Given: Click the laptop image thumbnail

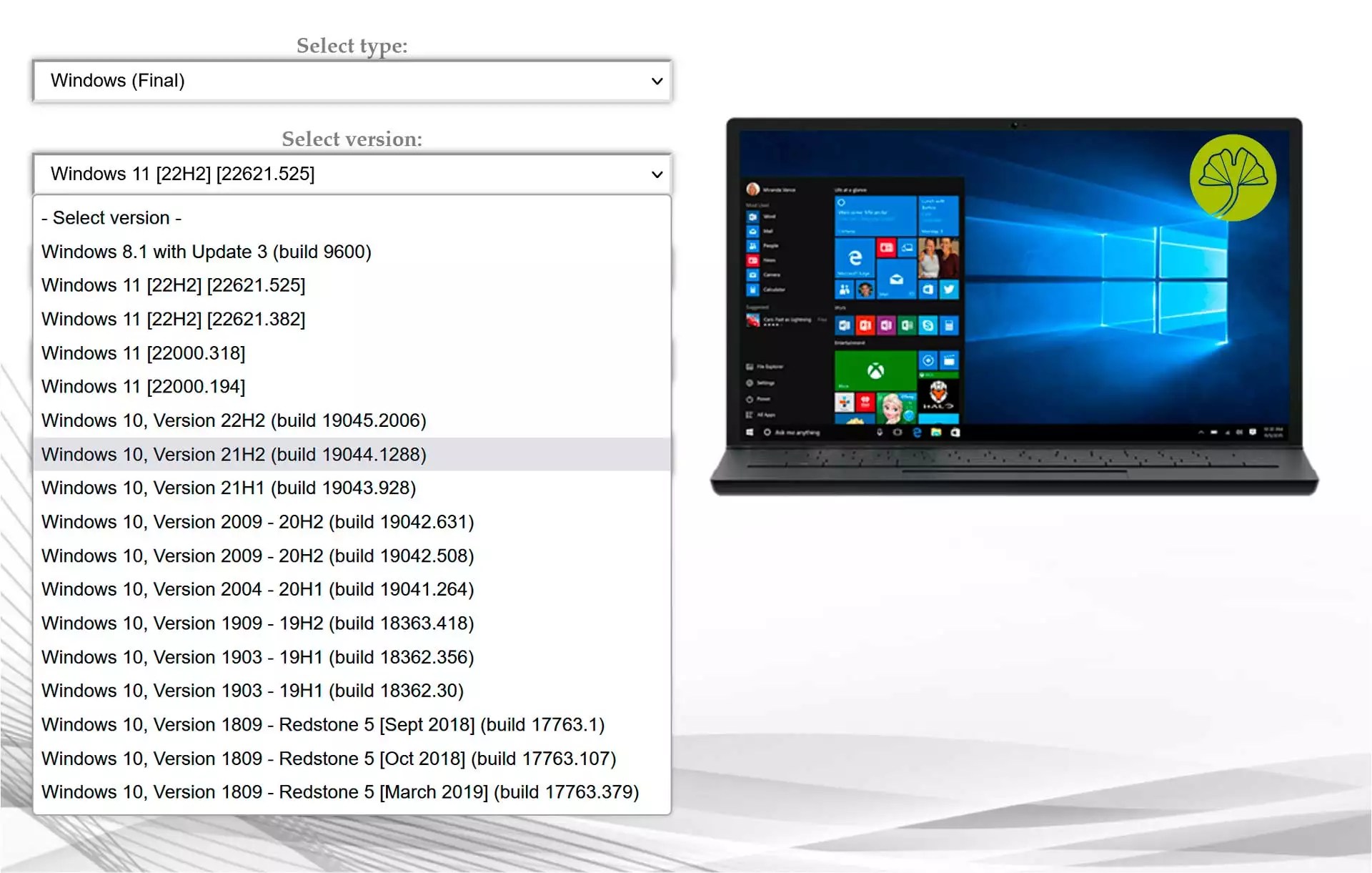Looking at the screenshot, I should point(1013,307).
